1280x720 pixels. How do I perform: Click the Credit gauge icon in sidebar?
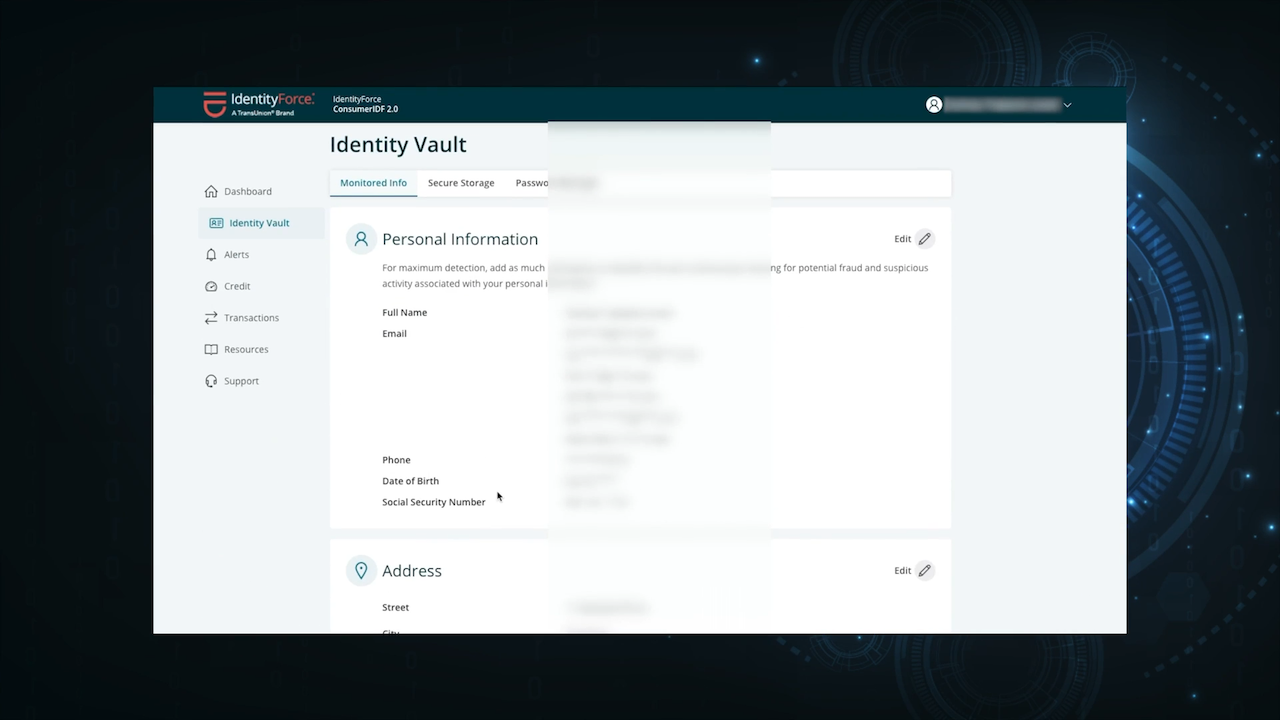(211, 286)
